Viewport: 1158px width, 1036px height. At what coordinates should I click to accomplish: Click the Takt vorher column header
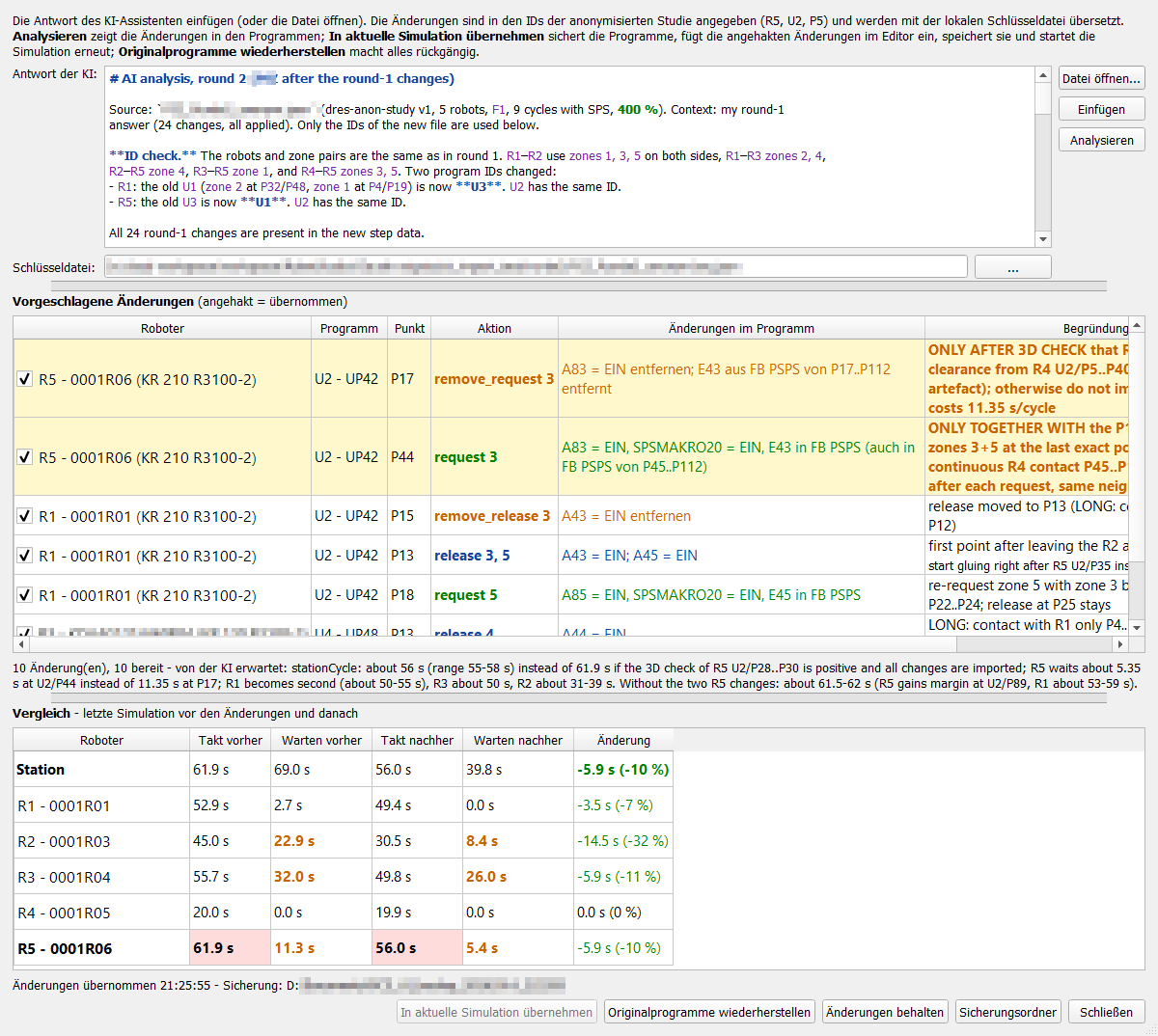(230, 740)
